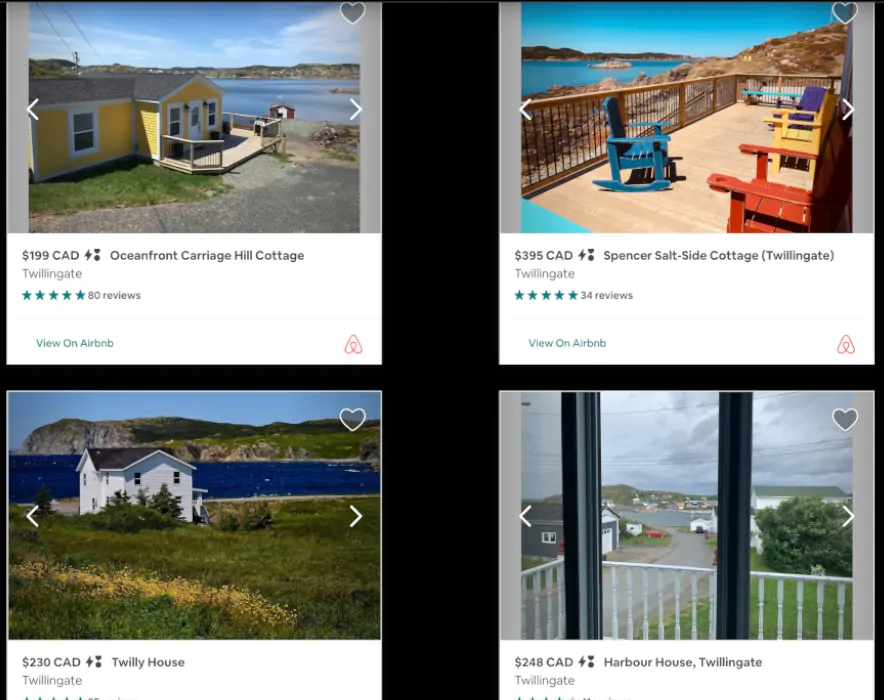Click Airbnb logo on Spencer Salt-Side card

tap(846, 344)
